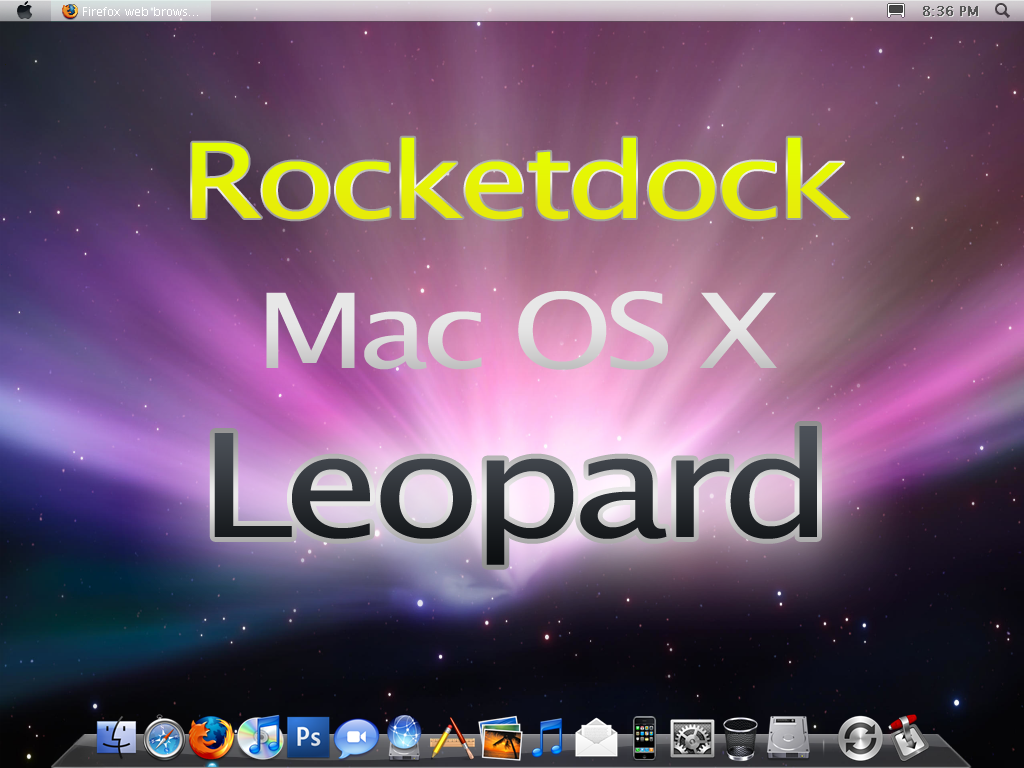This screenshot has height=768, width=1024.
Task: Click the network globe dock icon
Action: tap(402, 740)
